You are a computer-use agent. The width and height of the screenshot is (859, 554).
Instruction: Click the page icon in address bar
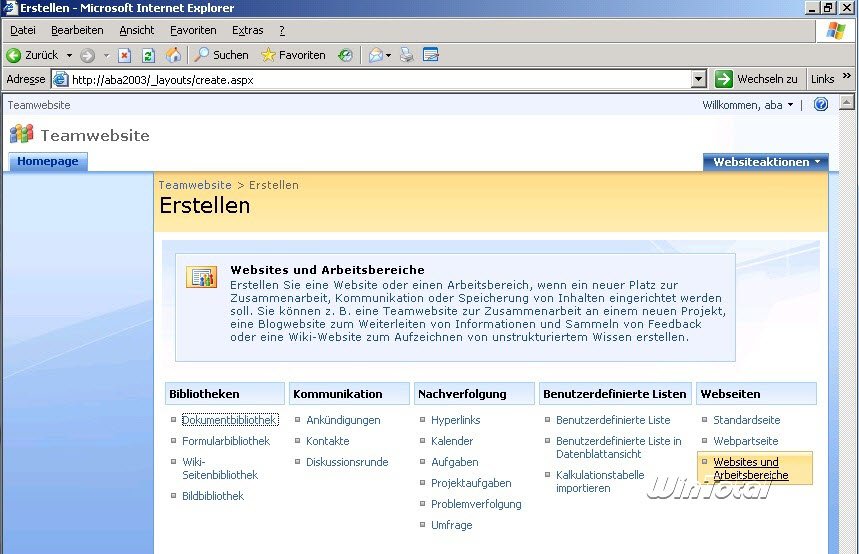tap(60, 79)
